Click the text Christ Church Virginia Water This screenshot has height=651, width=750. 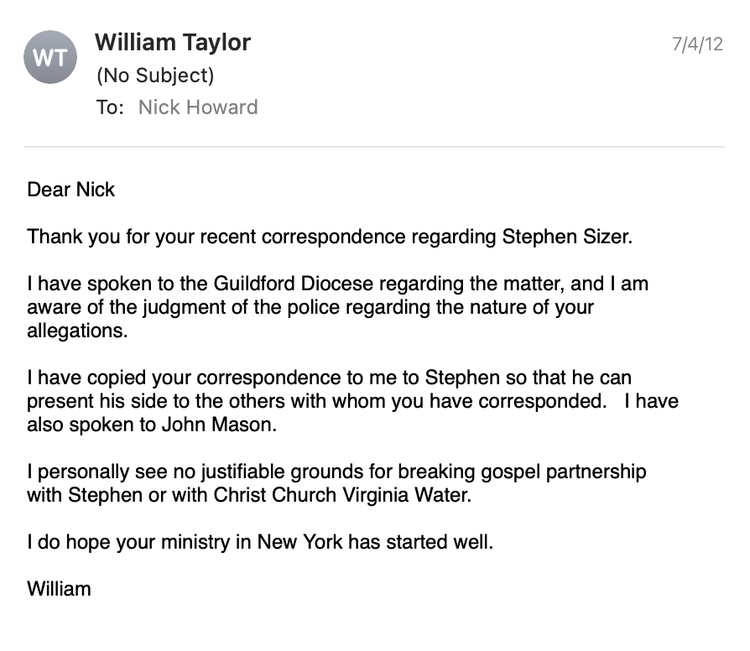click(342, 495)
